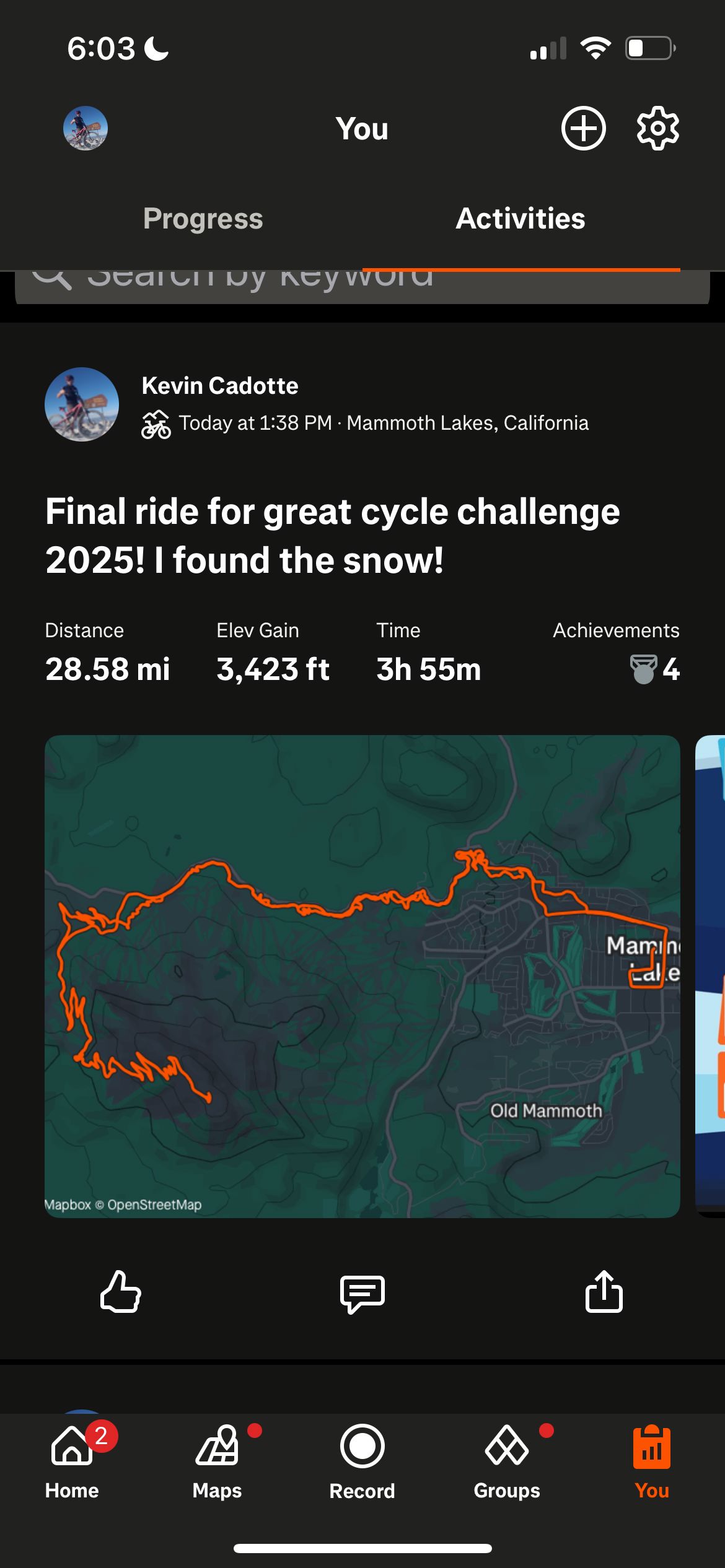The image size is (725, 1568).
Task: Tap the next media card beside map
Action: 711,976
